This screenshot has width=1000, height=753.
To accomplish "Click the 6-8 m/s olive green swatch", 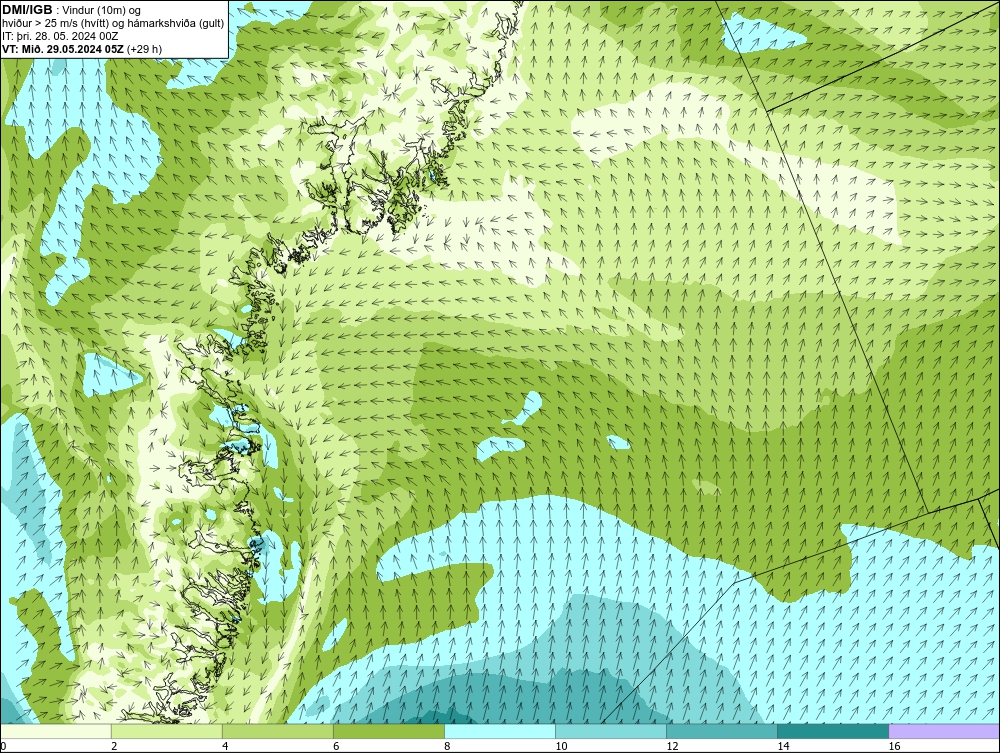I will tap(389, 731).
